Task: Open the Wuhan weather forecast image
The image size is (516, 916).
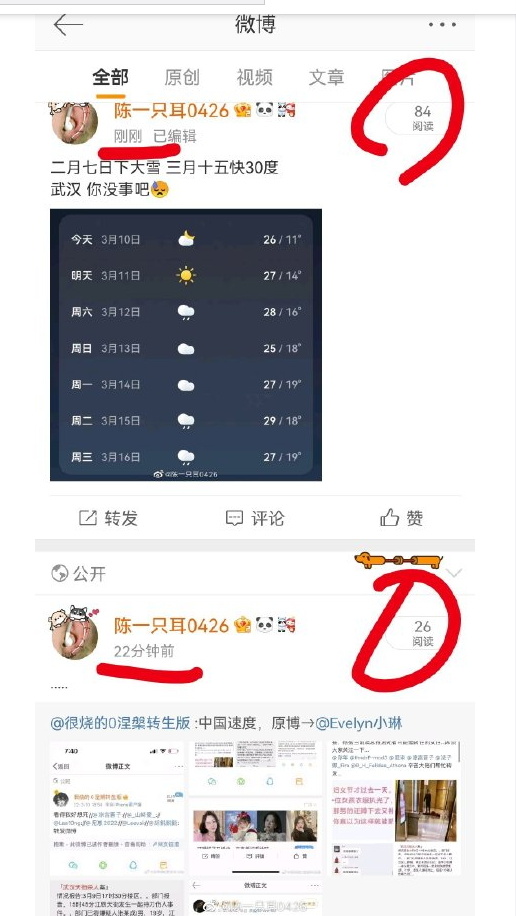Action: [x=186, y=345]
